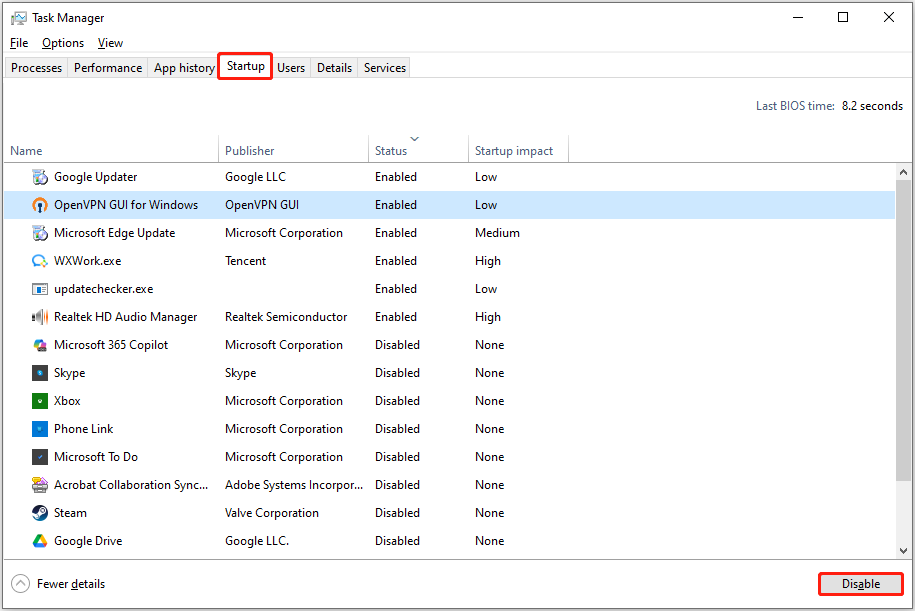Click the scrollbar up arrow

click(x=903, y=172)
